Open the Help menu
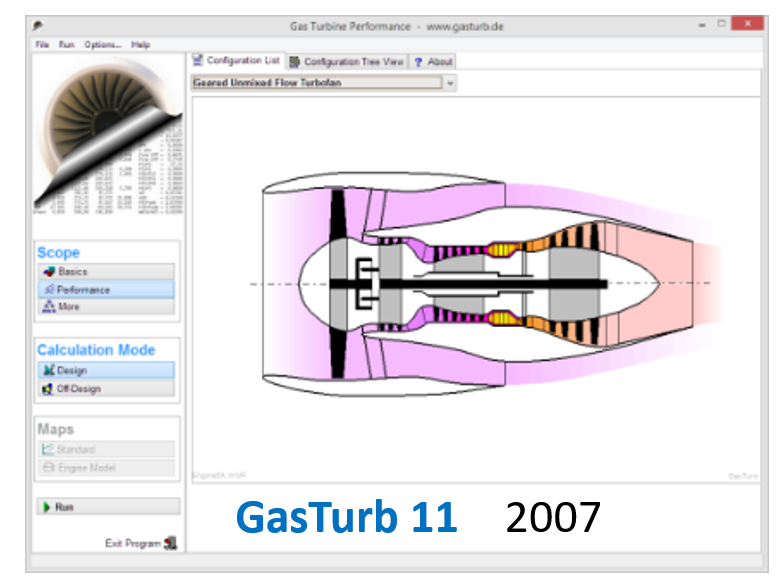The height and width of the screenshot is (586, 784). point(140,44)
